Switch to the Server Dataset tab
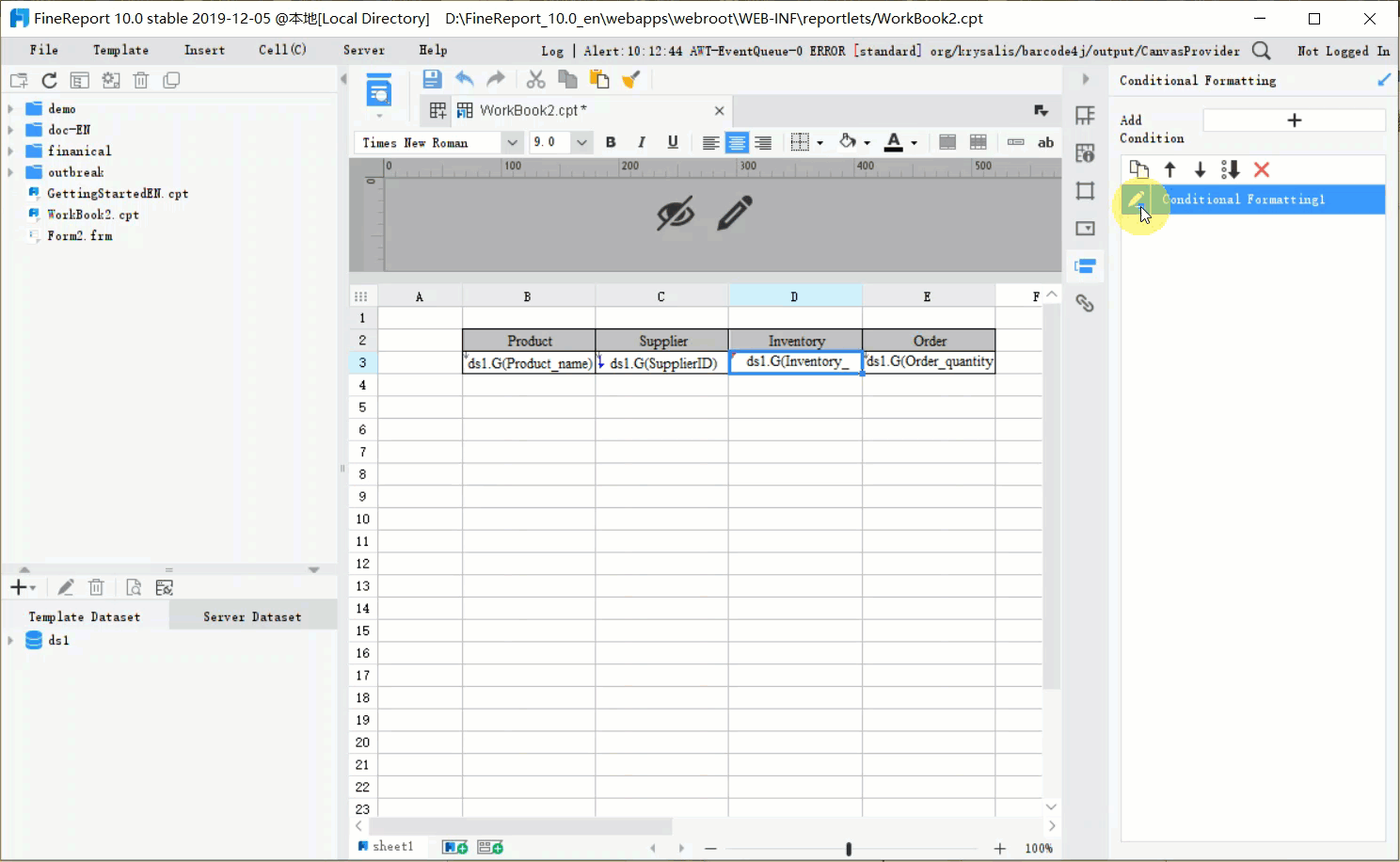Image resolution: width=1400 pixels, height=862 pixels. coord(252,616)
